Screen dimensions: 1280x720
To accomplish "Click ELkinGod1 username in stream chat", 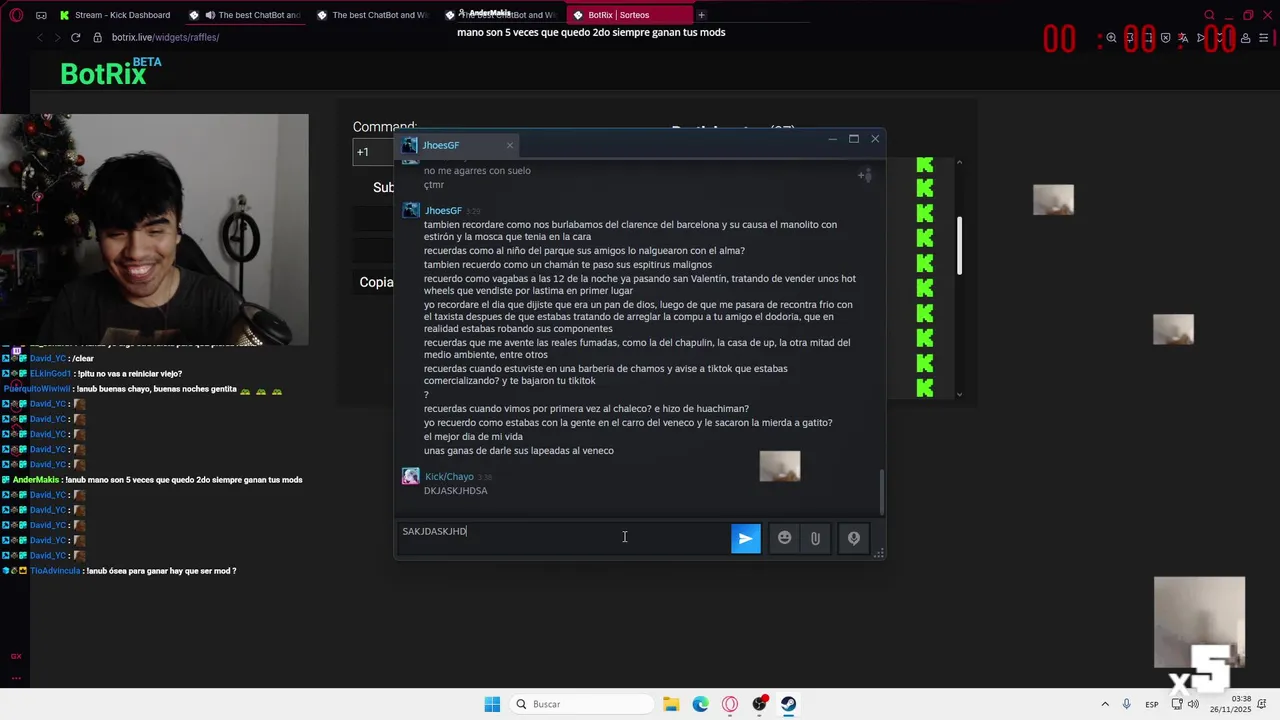I will (51, 373).
